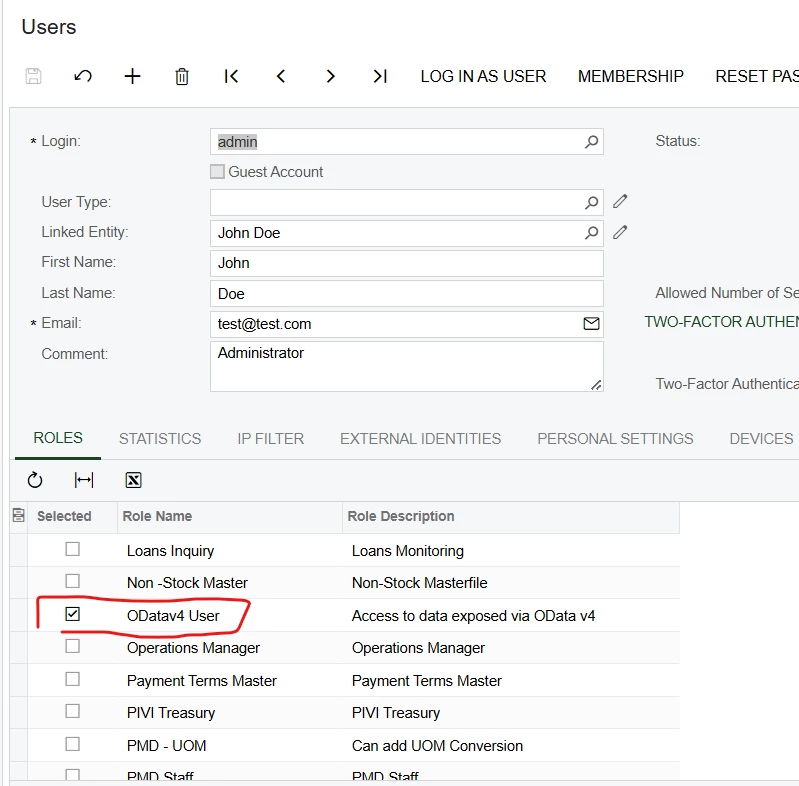Image resolution: width=799 pixels, height=786 pixels.
Task: Go to previous record arrow
Action: pos(281,76)
